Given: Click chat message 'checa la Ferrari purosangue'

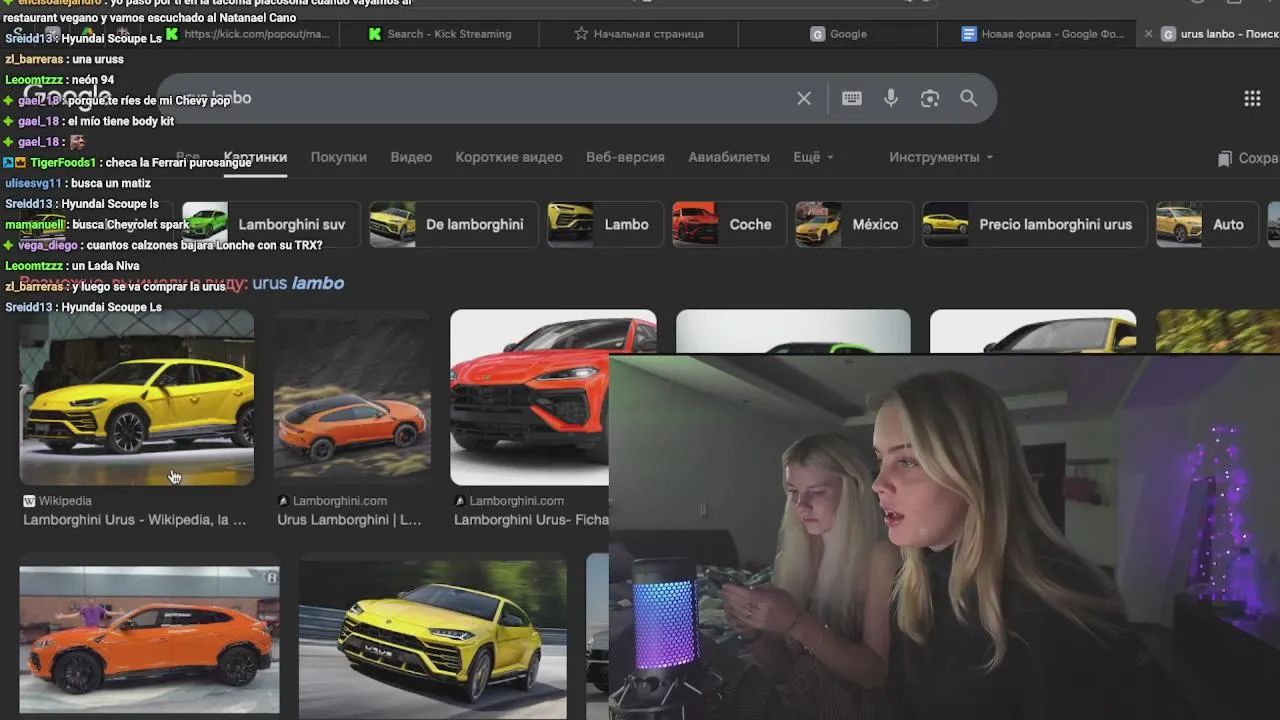Looking at the screenshot, I should (178, 162).
